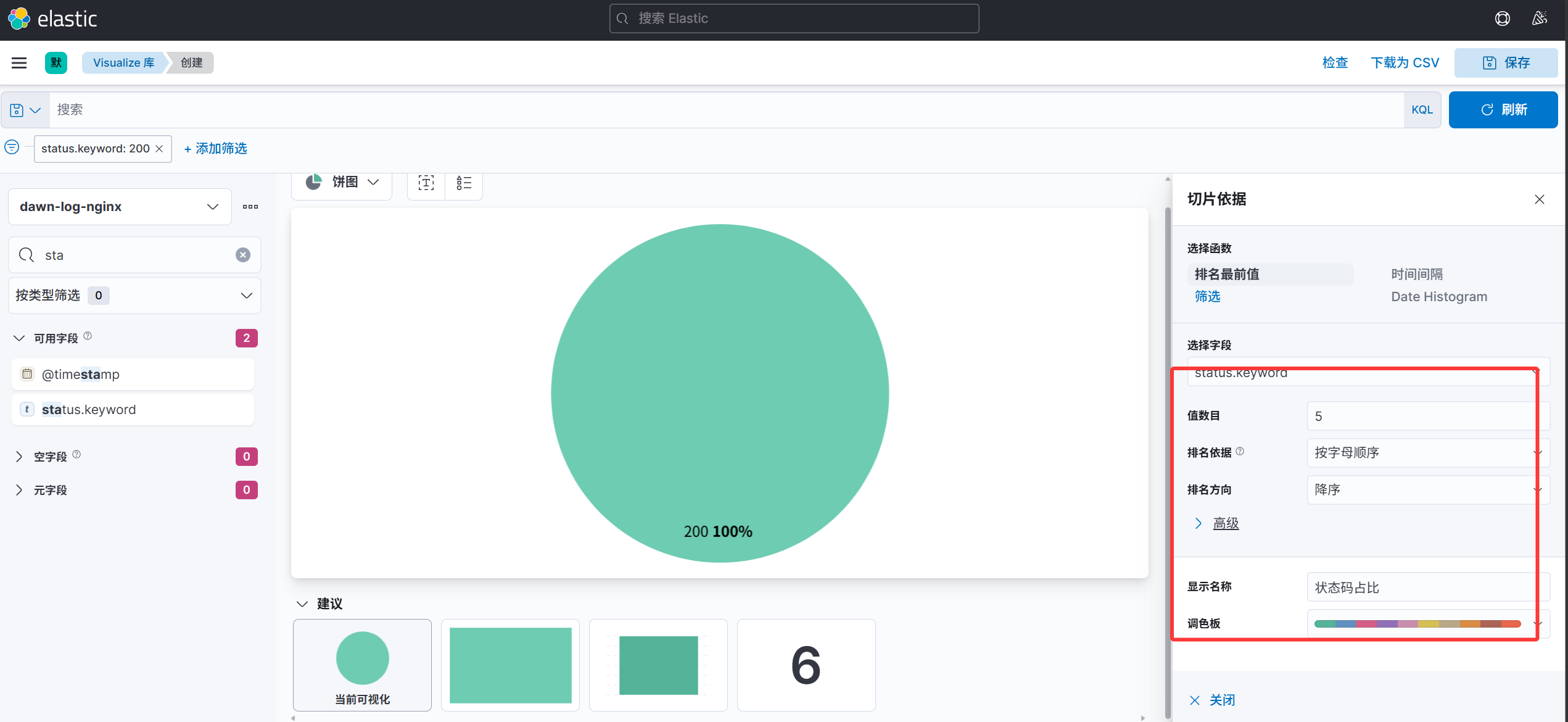Open the 饼图 chart type dropdown

pos(342,183)
